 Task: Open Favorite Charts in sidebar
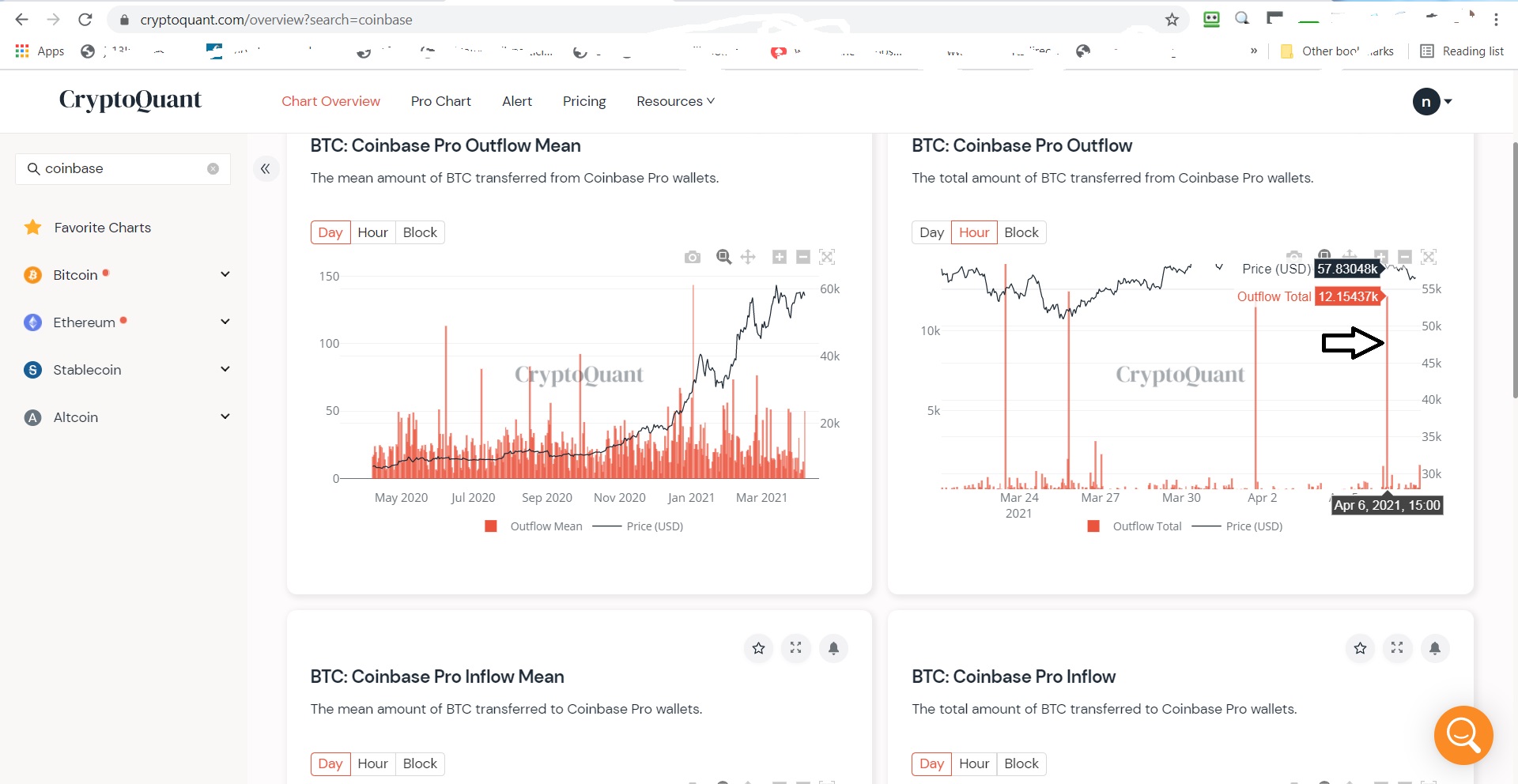click(x=102, y=228)
